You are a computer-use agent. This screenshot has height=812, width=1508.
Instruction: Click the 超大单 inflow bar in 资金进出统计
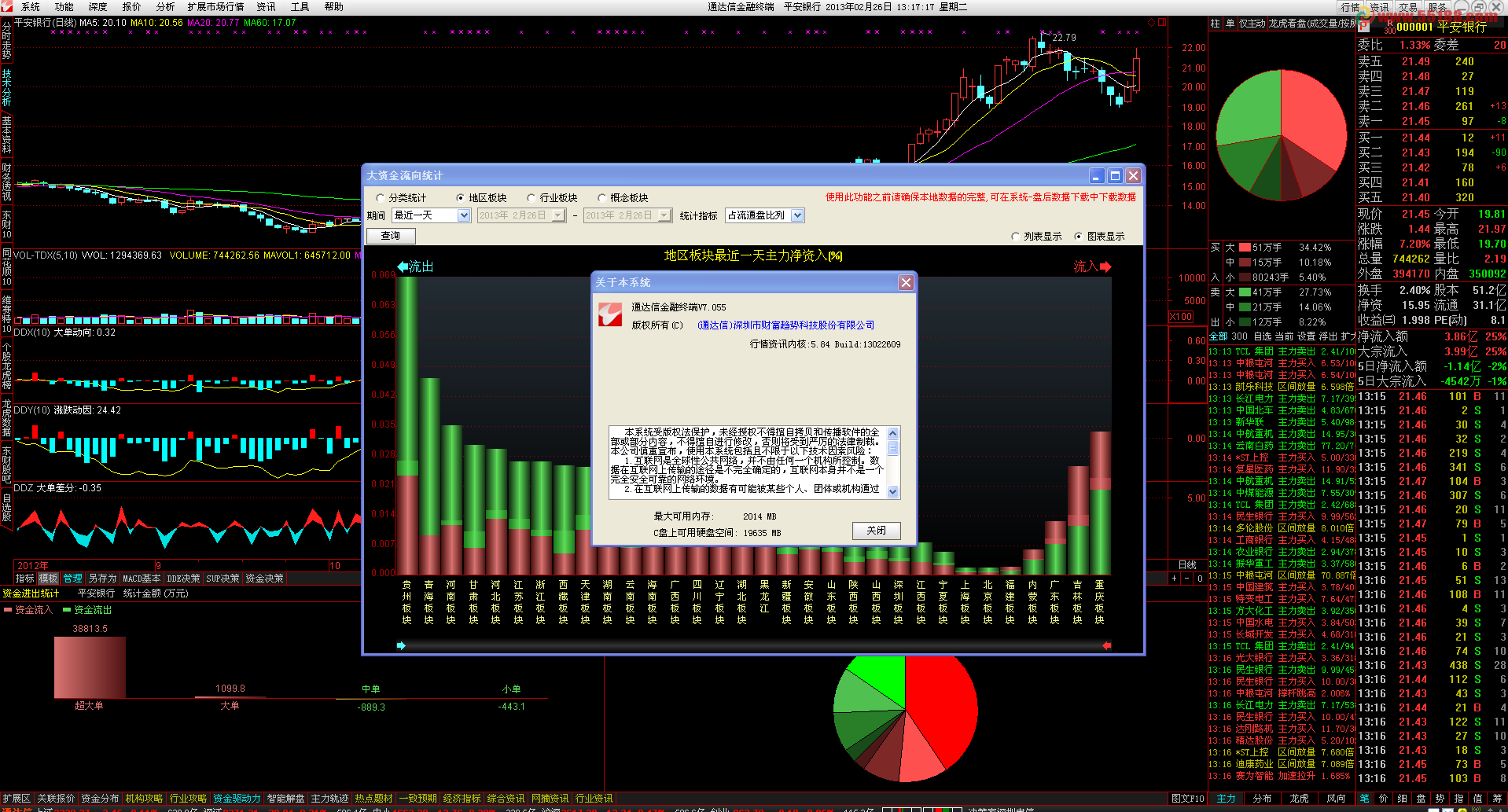click(90, 667)
